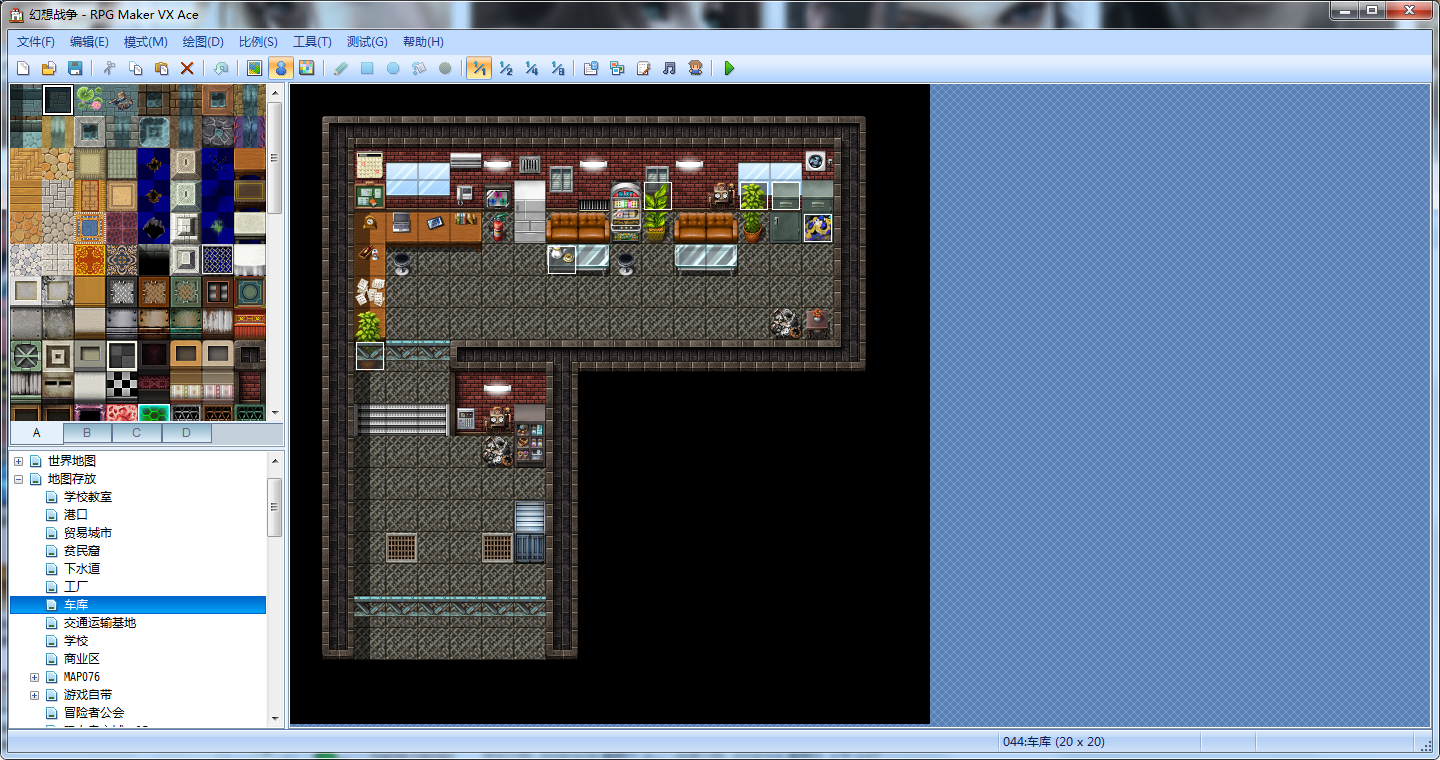Click the Copy icon in the toolbar
Screen dimensions: 1440x760
[x=135, y=68]
